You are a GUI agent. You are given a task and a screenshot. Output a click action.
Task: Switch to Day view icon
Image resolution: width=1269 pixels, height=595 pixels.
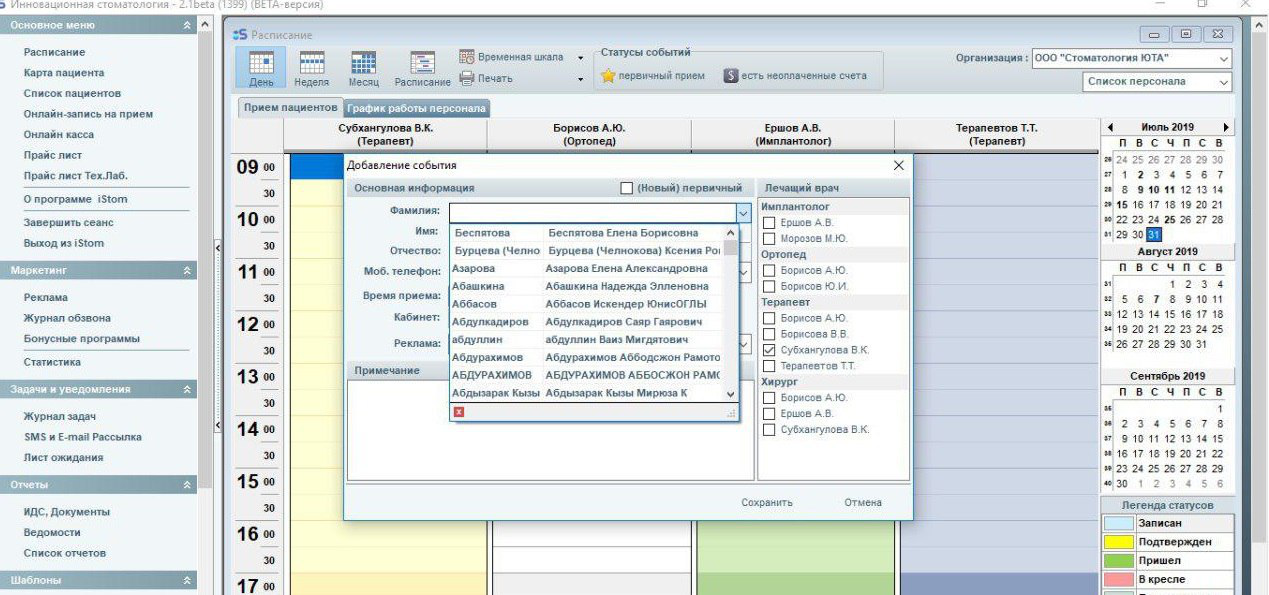pyautogui.click(x=260, y=67)
